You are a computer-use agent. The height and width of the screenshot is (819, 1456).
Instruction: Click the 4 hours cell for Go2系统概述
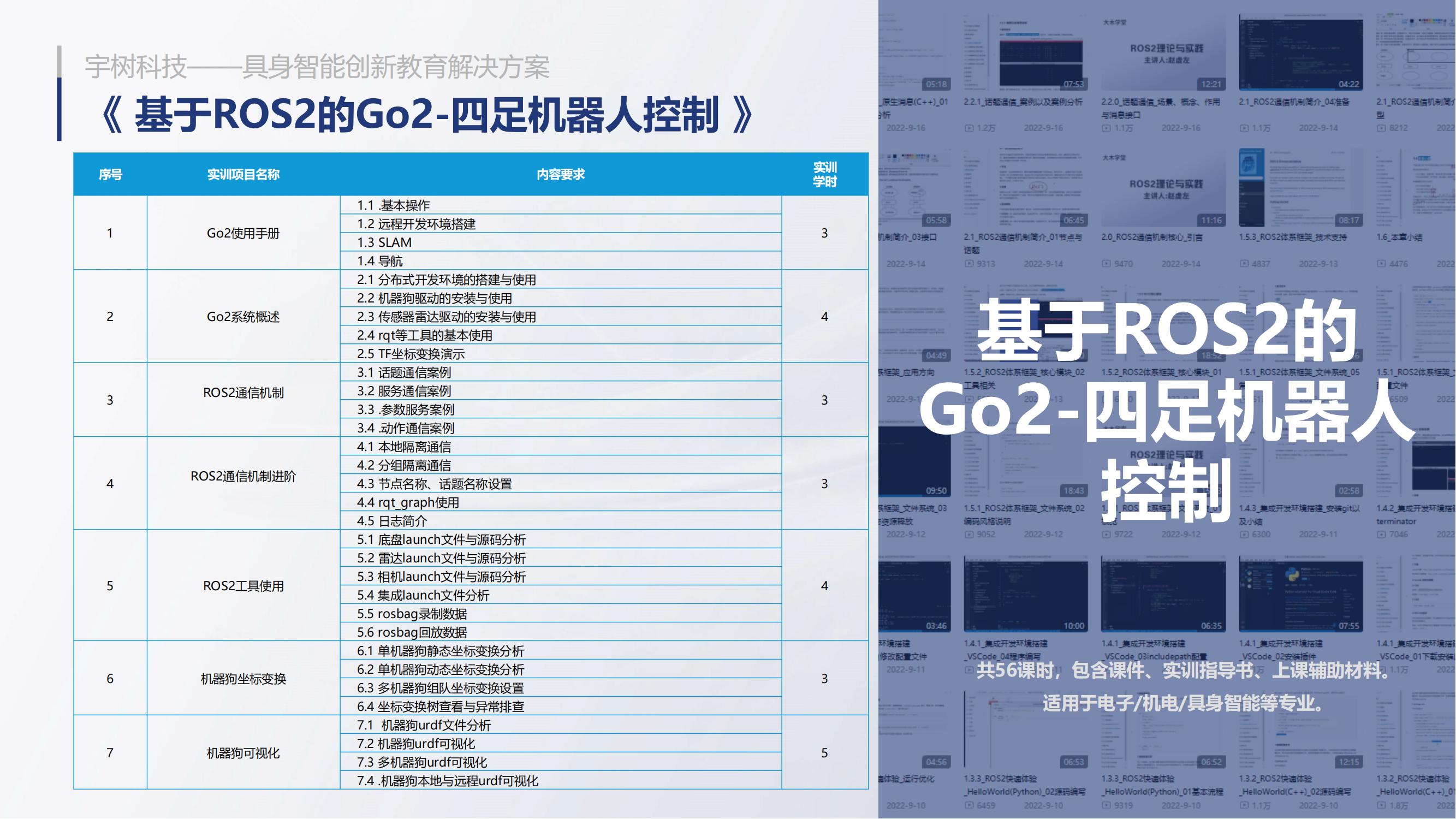pos(825,317)
